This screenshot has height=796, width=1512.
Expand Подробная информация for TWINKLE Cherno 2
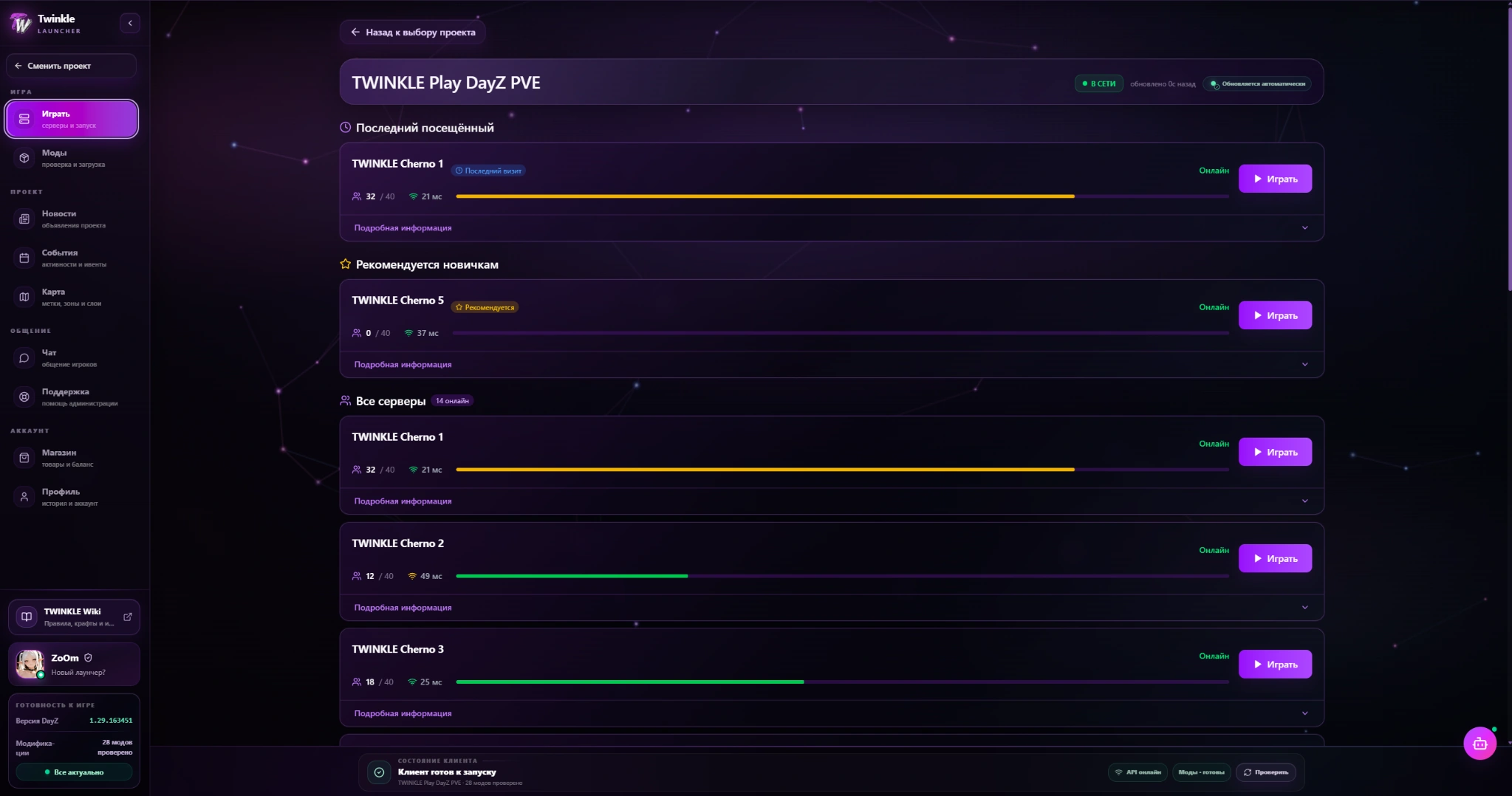tap(831, 608)
